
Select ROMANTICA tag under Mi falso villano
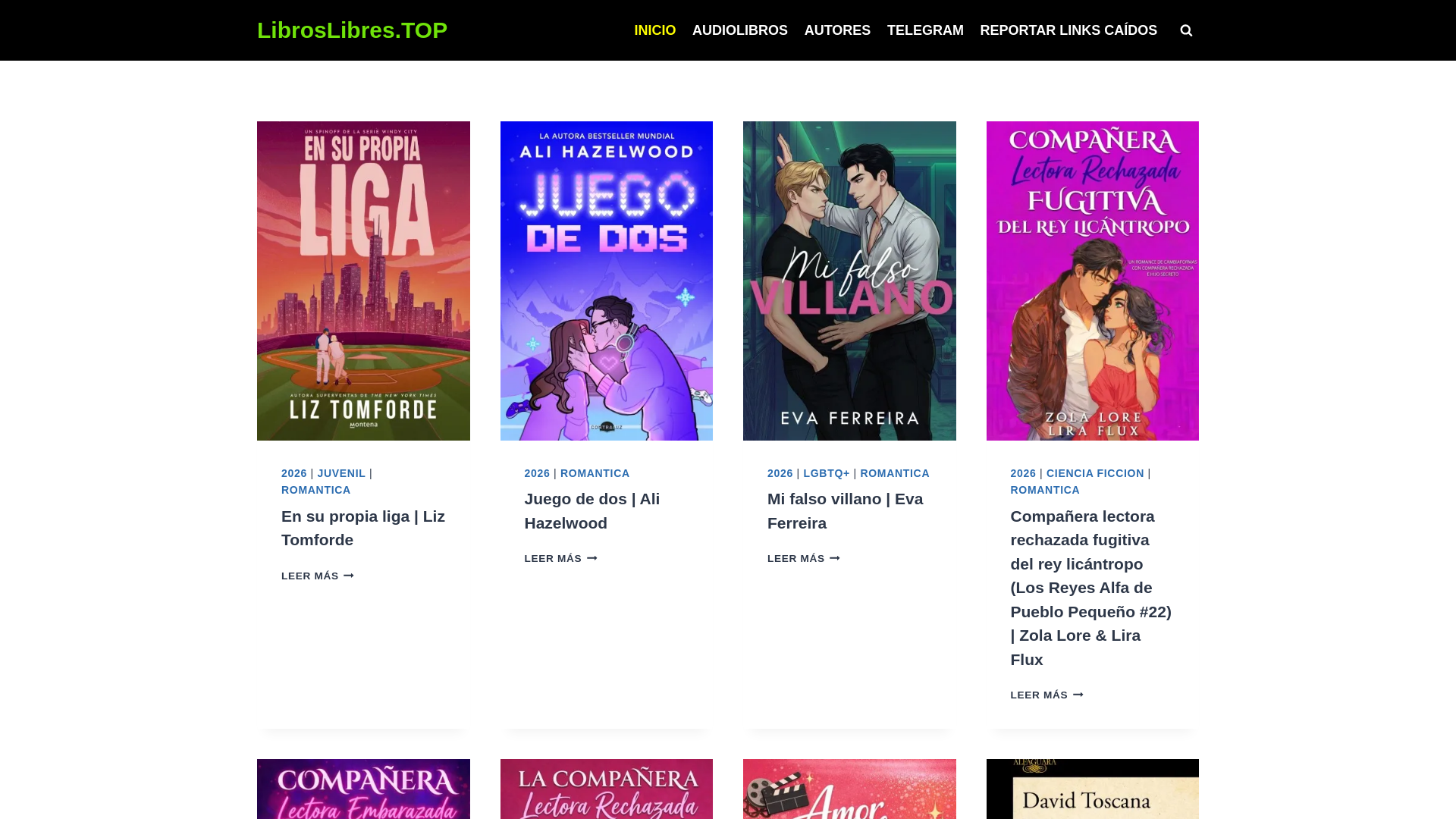895,473
